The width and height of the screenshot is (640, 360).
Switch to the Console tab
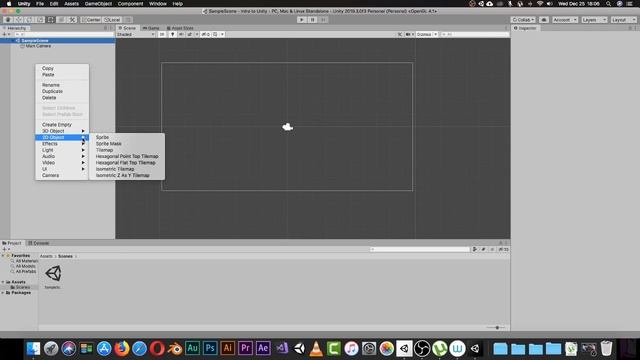click(x=39, y=243)
